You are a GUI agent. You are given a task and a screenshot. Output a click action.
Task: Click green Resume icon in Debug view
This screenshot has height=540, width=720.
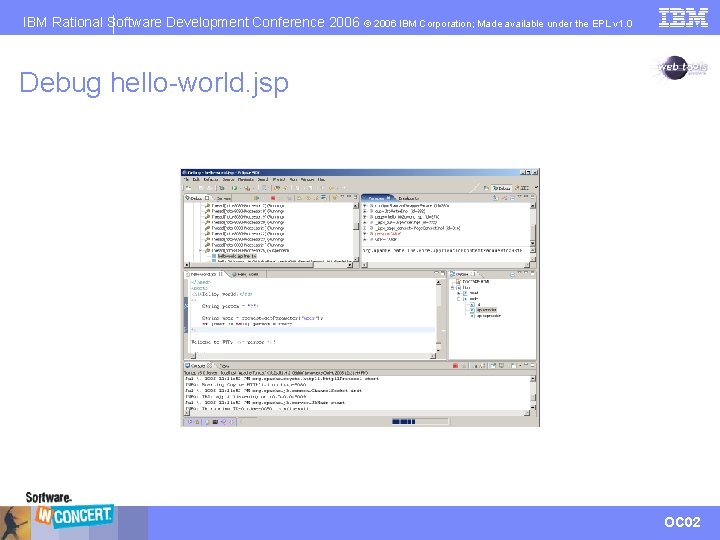(x=257, y=198)
